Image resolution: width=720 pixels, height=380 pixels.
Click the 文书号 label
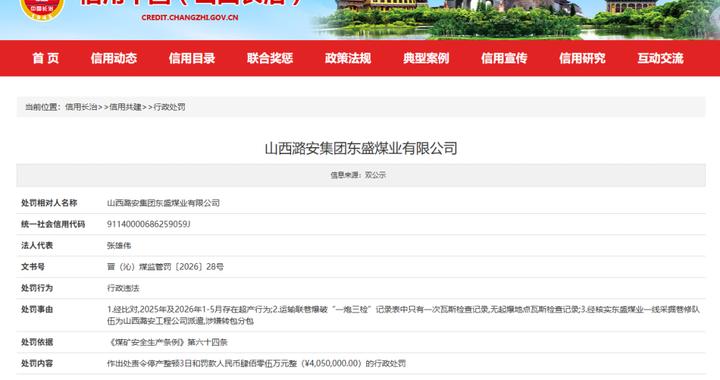tap(33, 267)
